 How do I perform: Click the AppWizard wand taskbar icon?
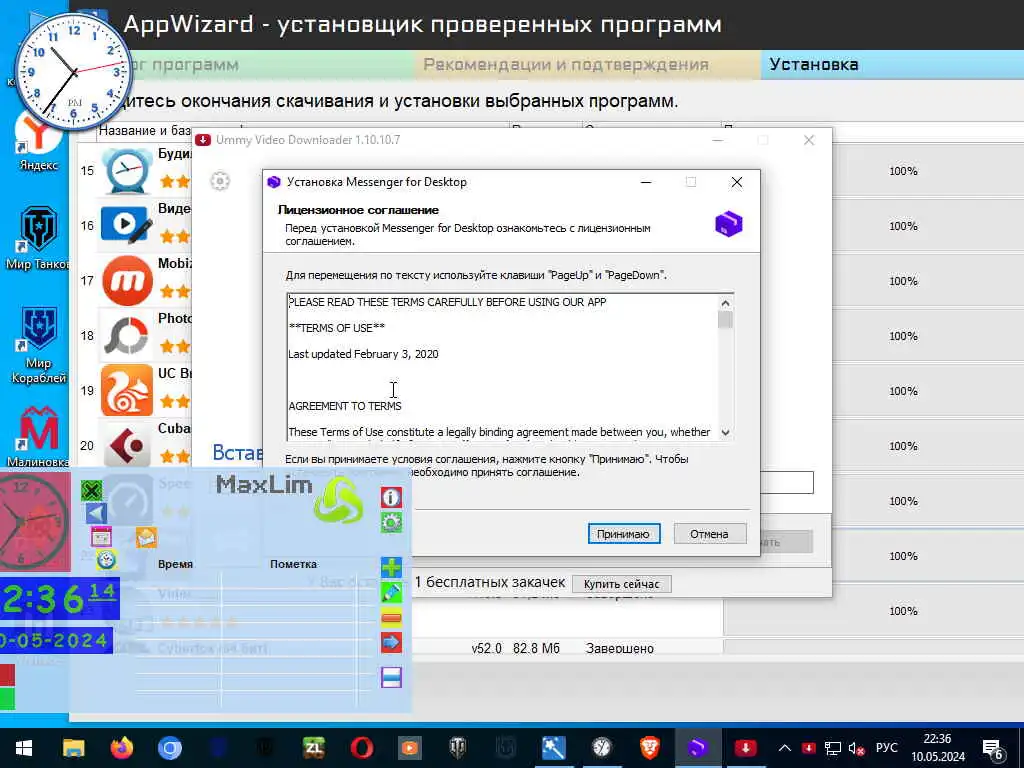tap(553, 748)
